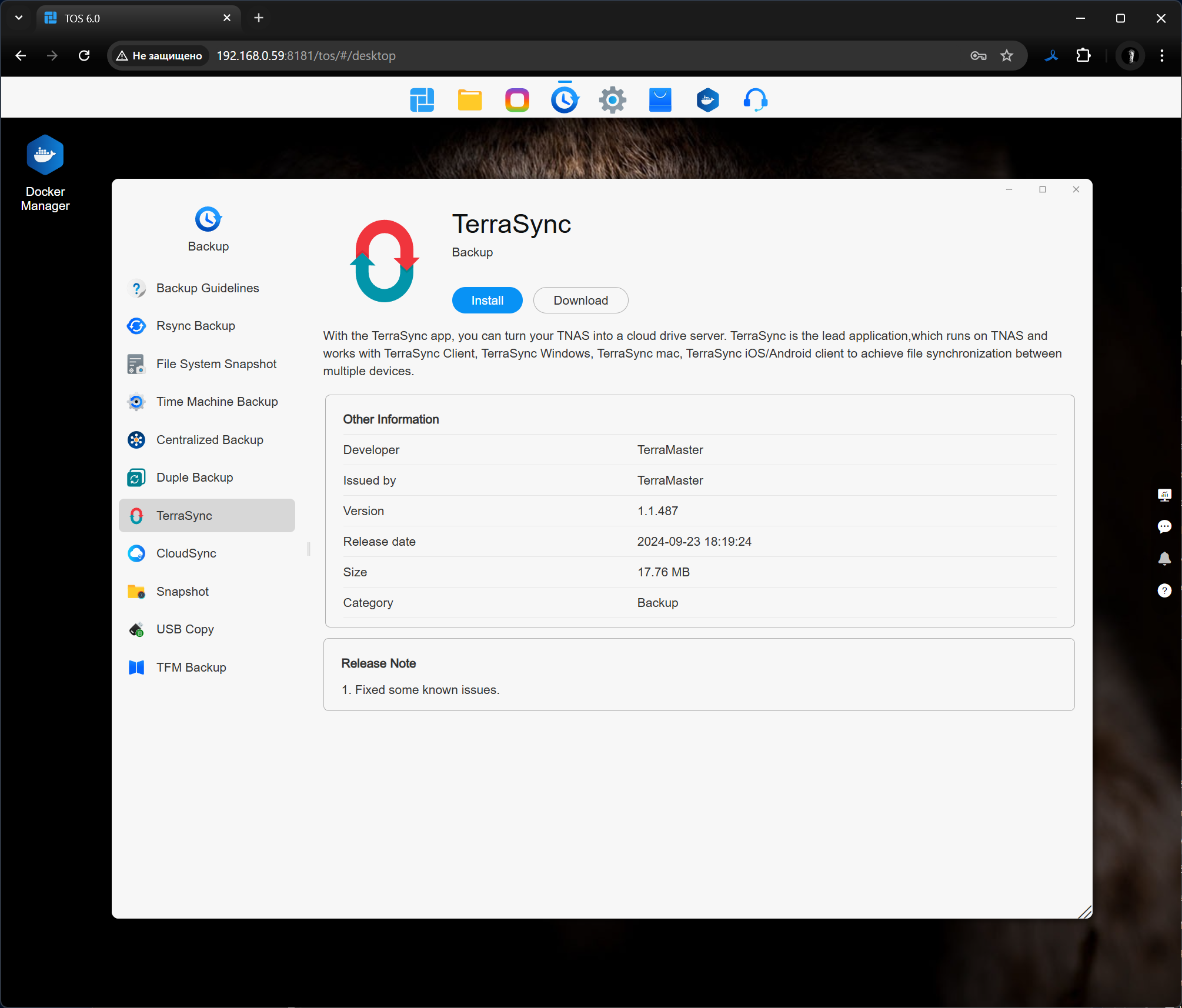Open Docker Manager icon in top dock
Viewport: 1182px width, 1008px height.
pyautogui.click(x=707, y=101)
